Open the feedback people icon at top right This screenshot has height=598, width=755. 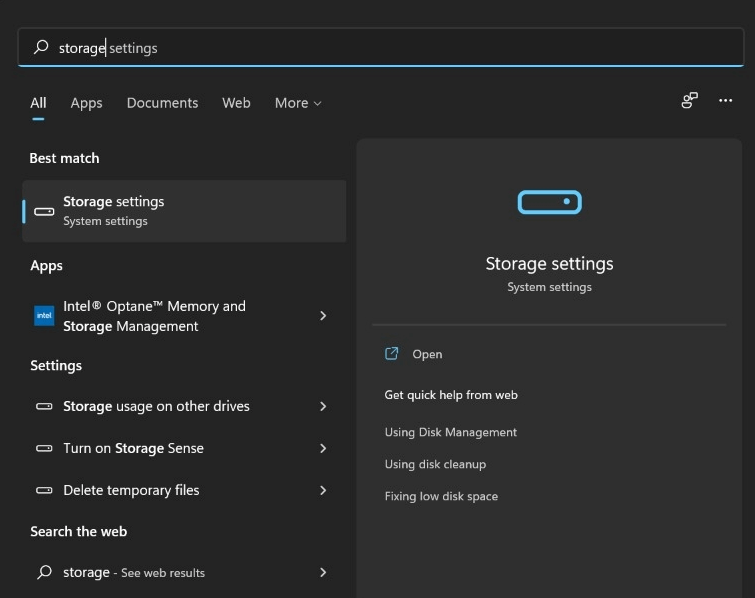point(690,100)
